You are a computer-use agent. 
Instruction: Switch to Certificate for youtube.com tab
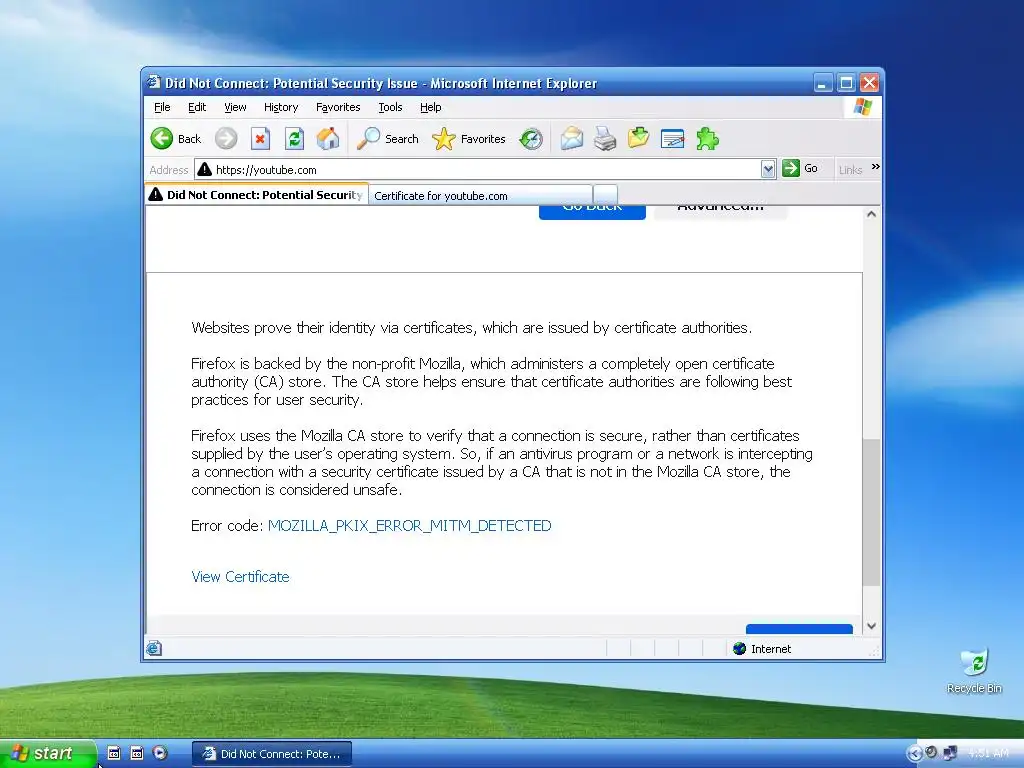pos(481,195)
